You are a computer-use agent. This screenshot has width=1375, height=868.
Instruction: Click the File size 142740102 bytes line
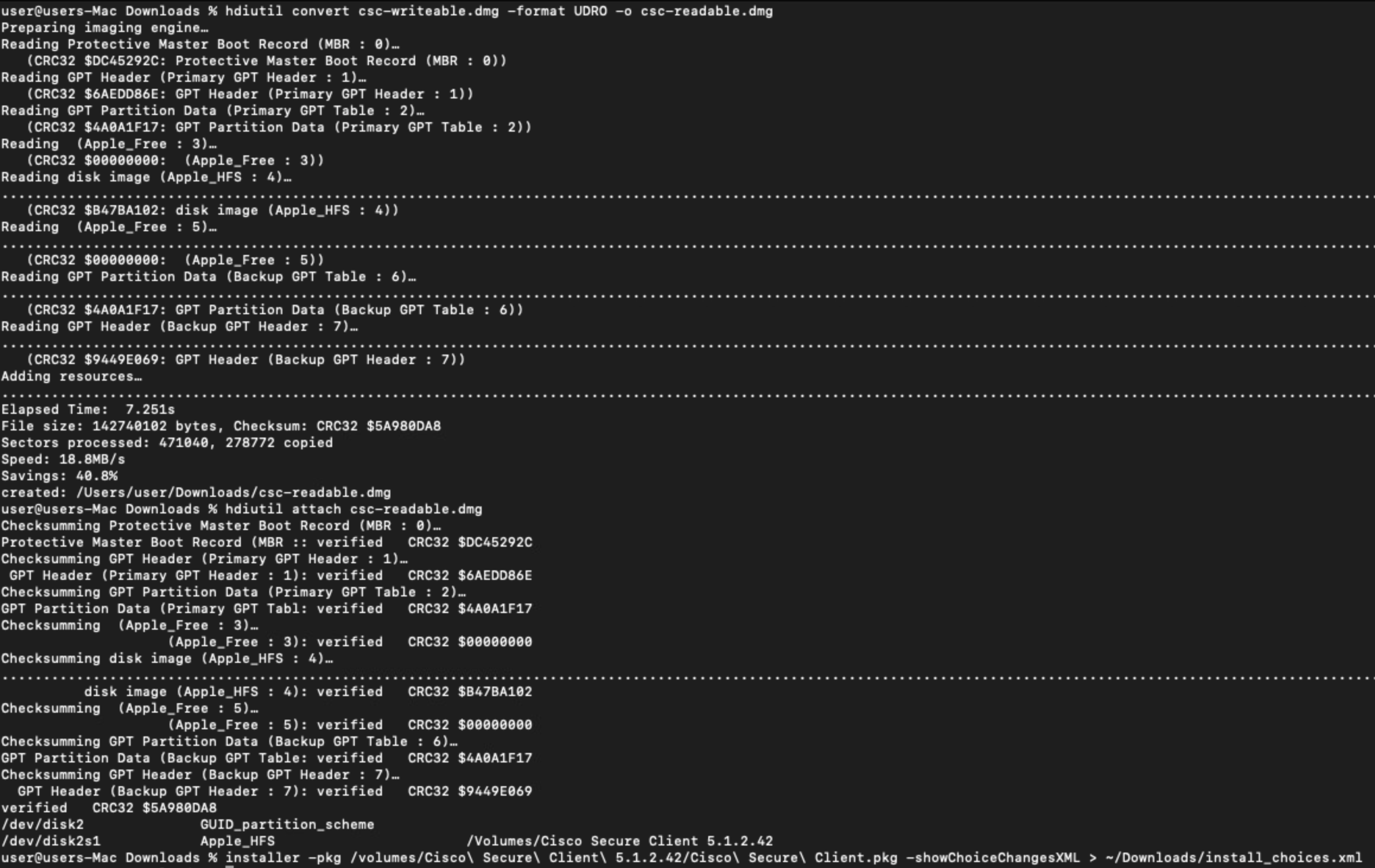(221, 426)
